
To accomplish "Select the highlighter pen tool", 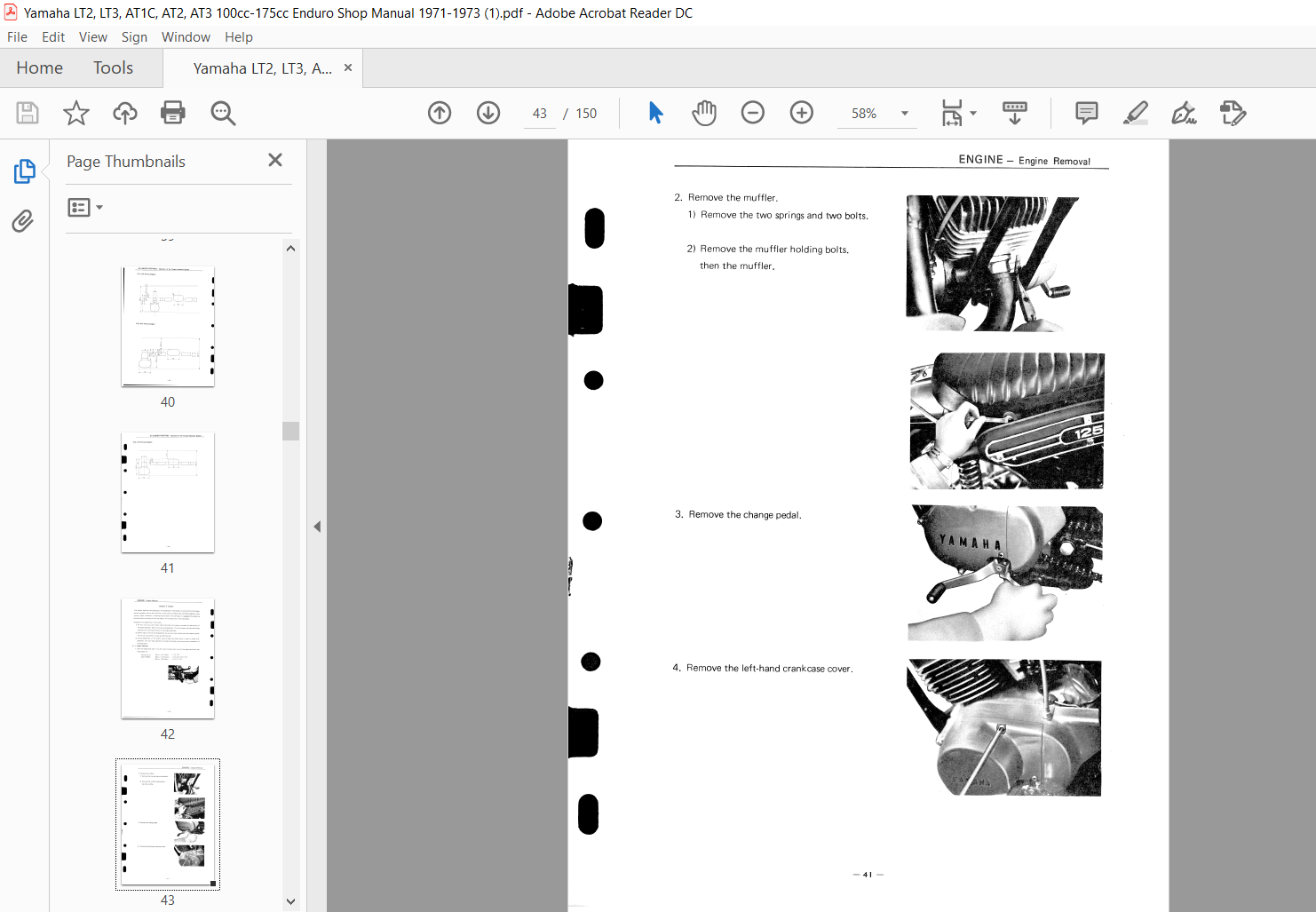I will pos(1136,113).
